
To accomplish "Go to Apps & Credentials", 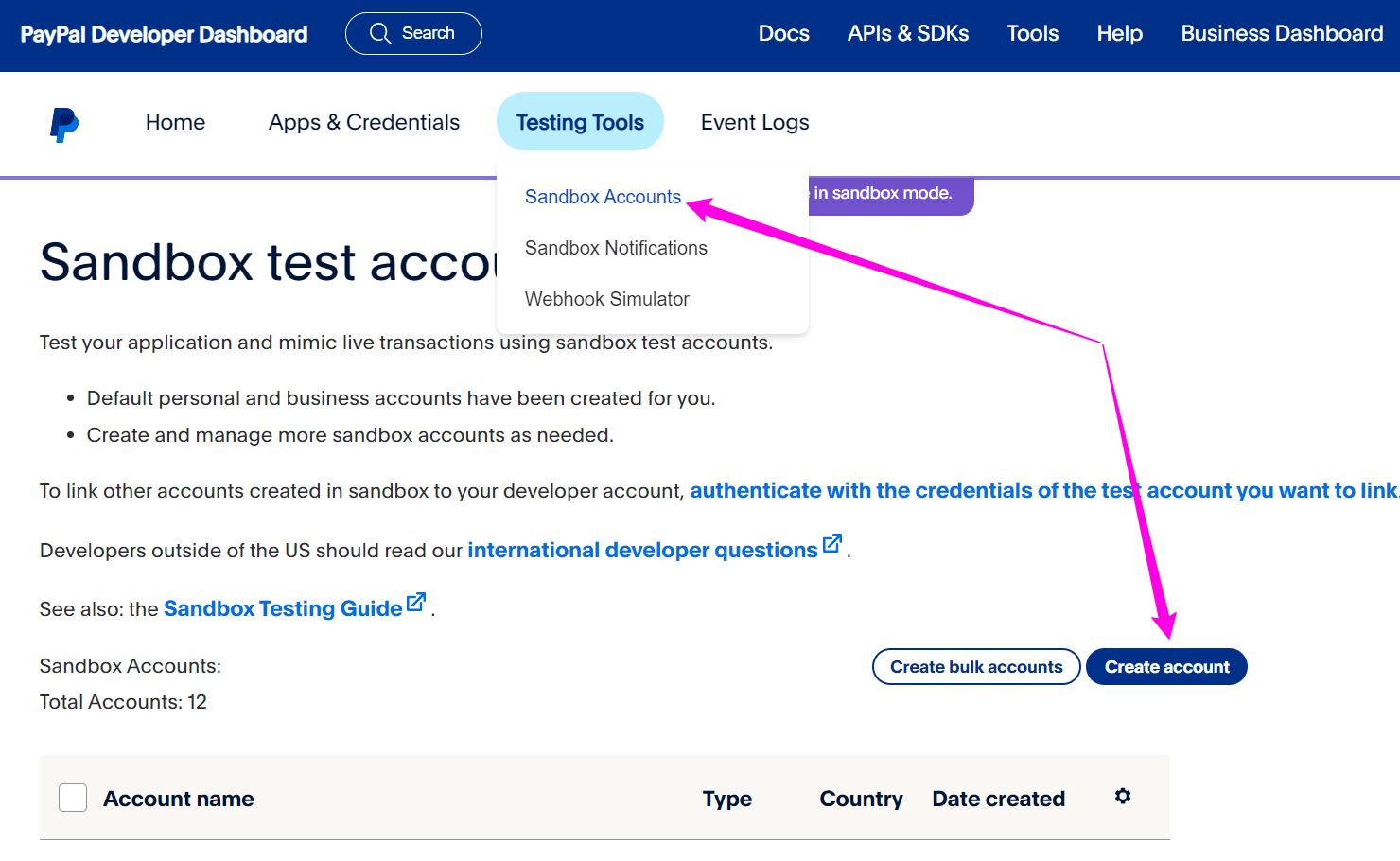I will pos(363,121).
